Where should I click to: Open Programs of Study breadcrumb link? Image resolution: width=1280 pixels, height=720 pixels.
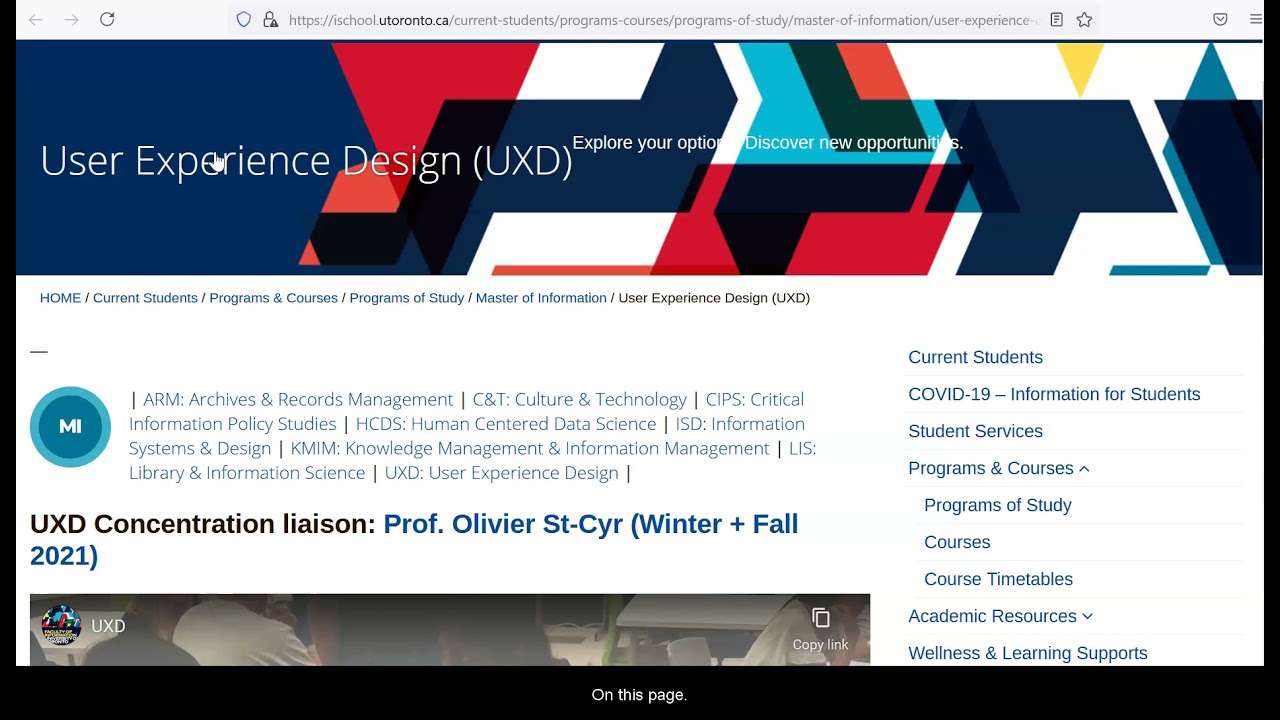click(407, 298)
